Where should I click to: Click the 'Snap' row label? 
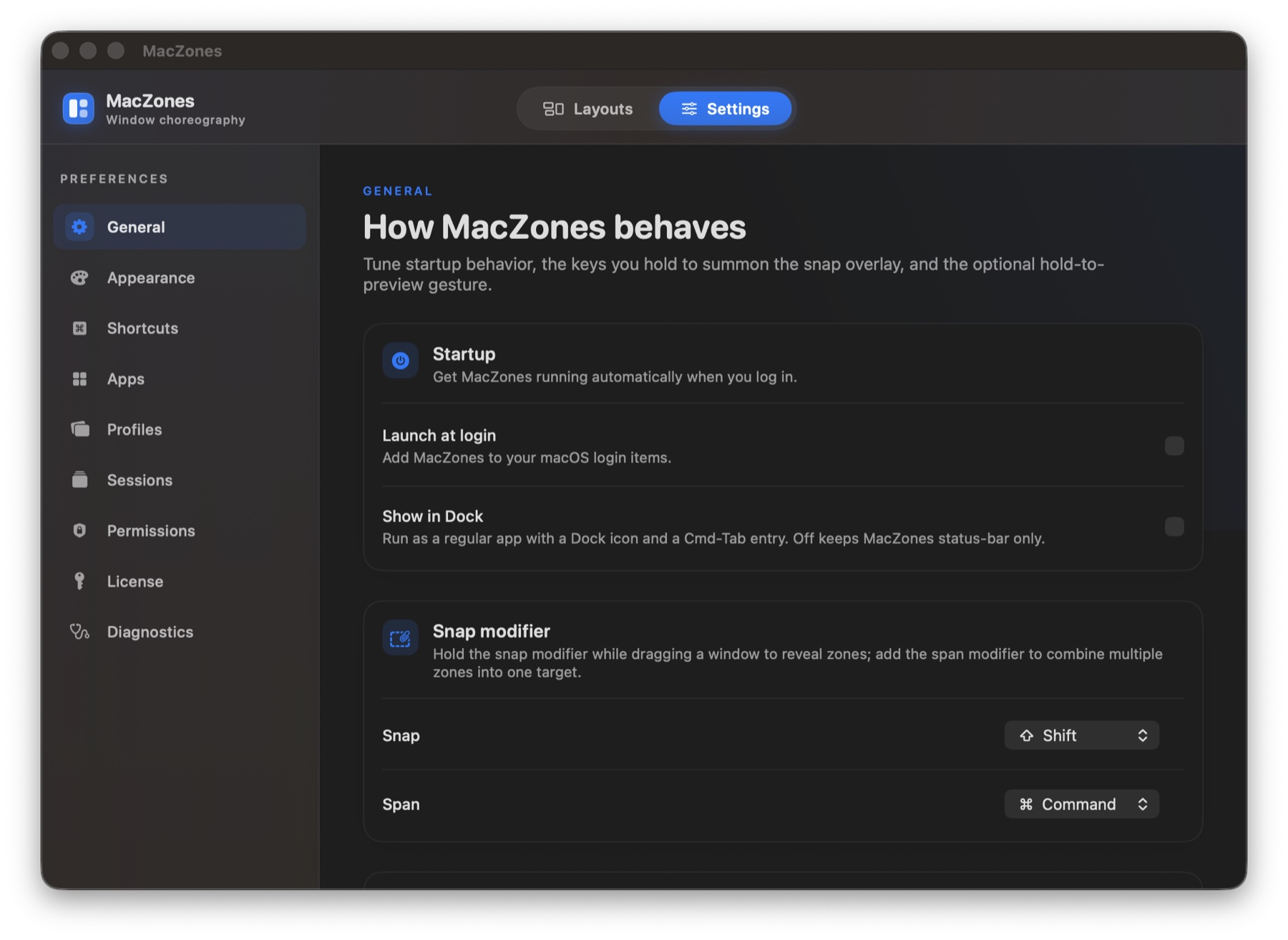coord(401,736)
